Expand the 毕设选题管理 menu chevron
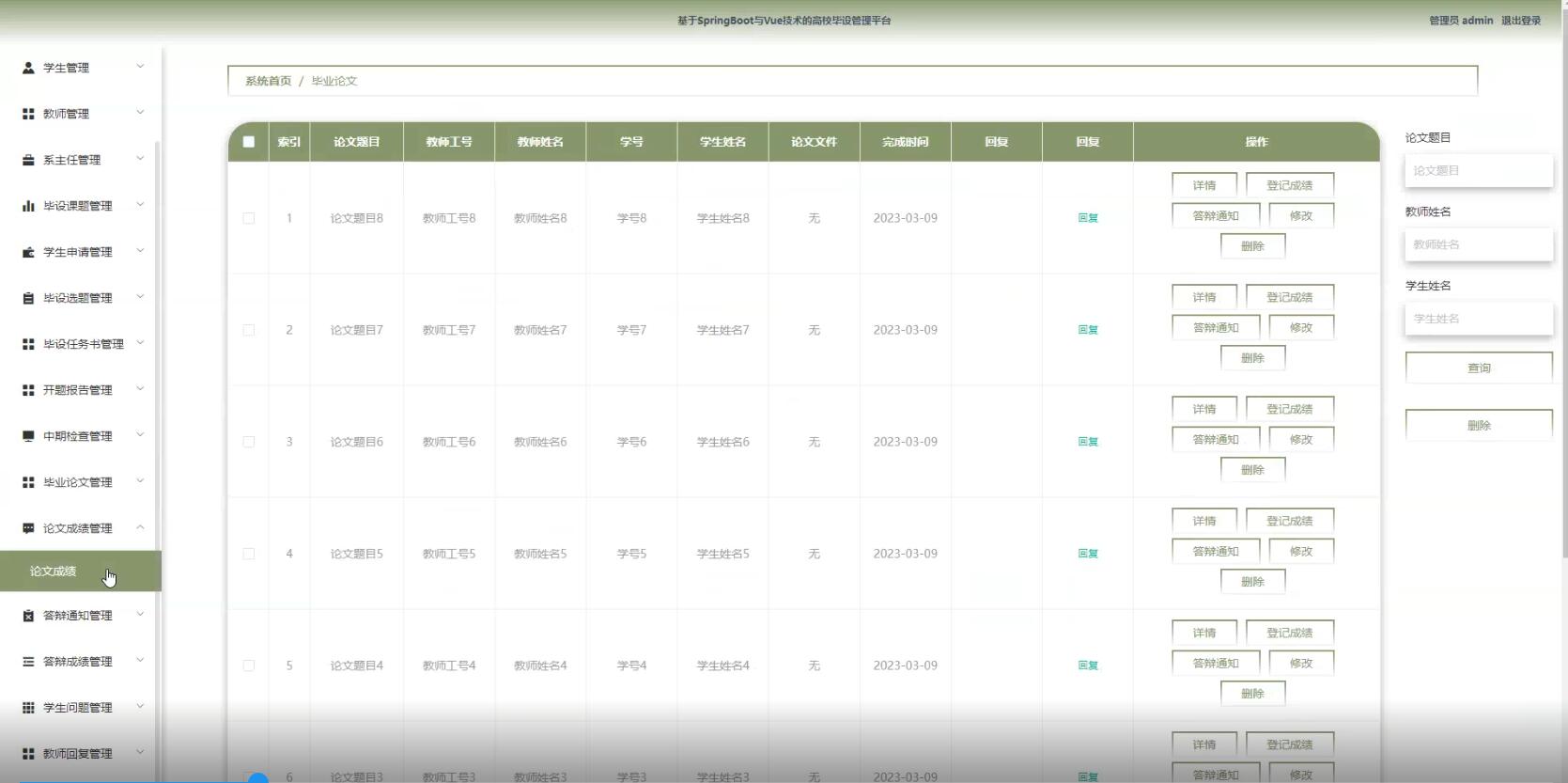1568x783 pixels. tap(140, 296)
